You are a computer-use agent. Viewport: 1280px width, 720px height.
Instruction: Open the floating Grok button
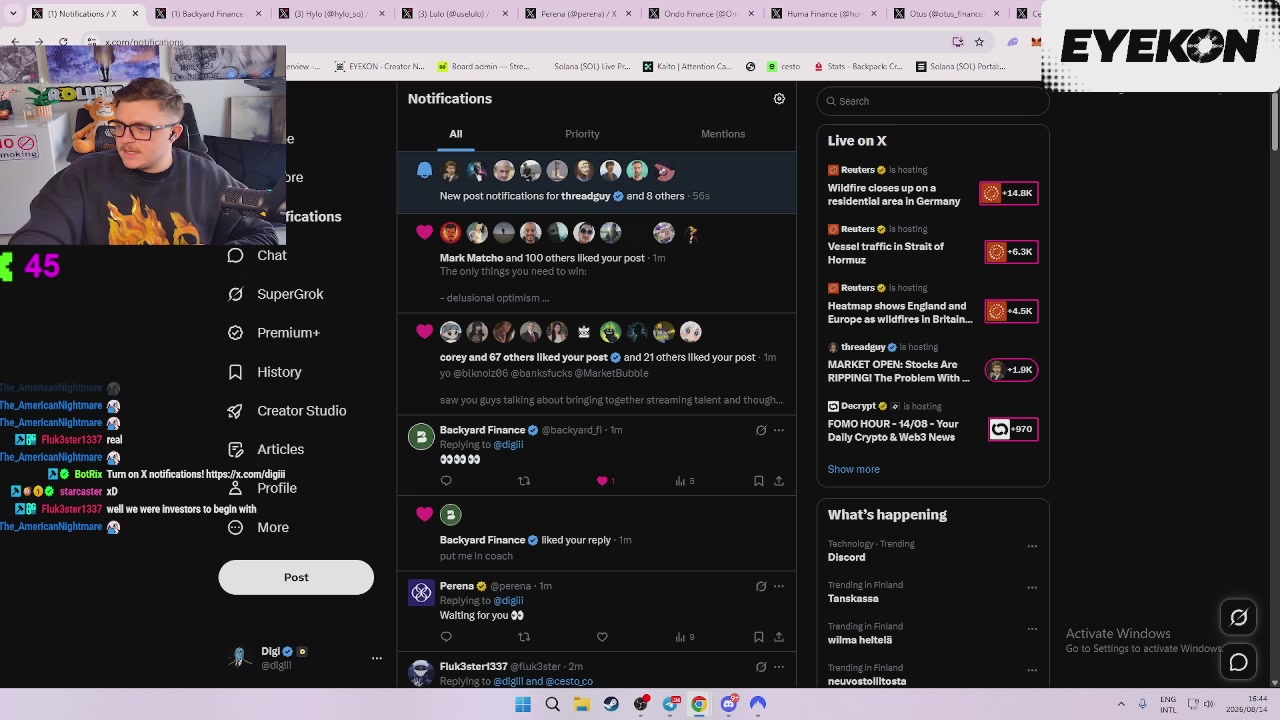coord(1239,618)
